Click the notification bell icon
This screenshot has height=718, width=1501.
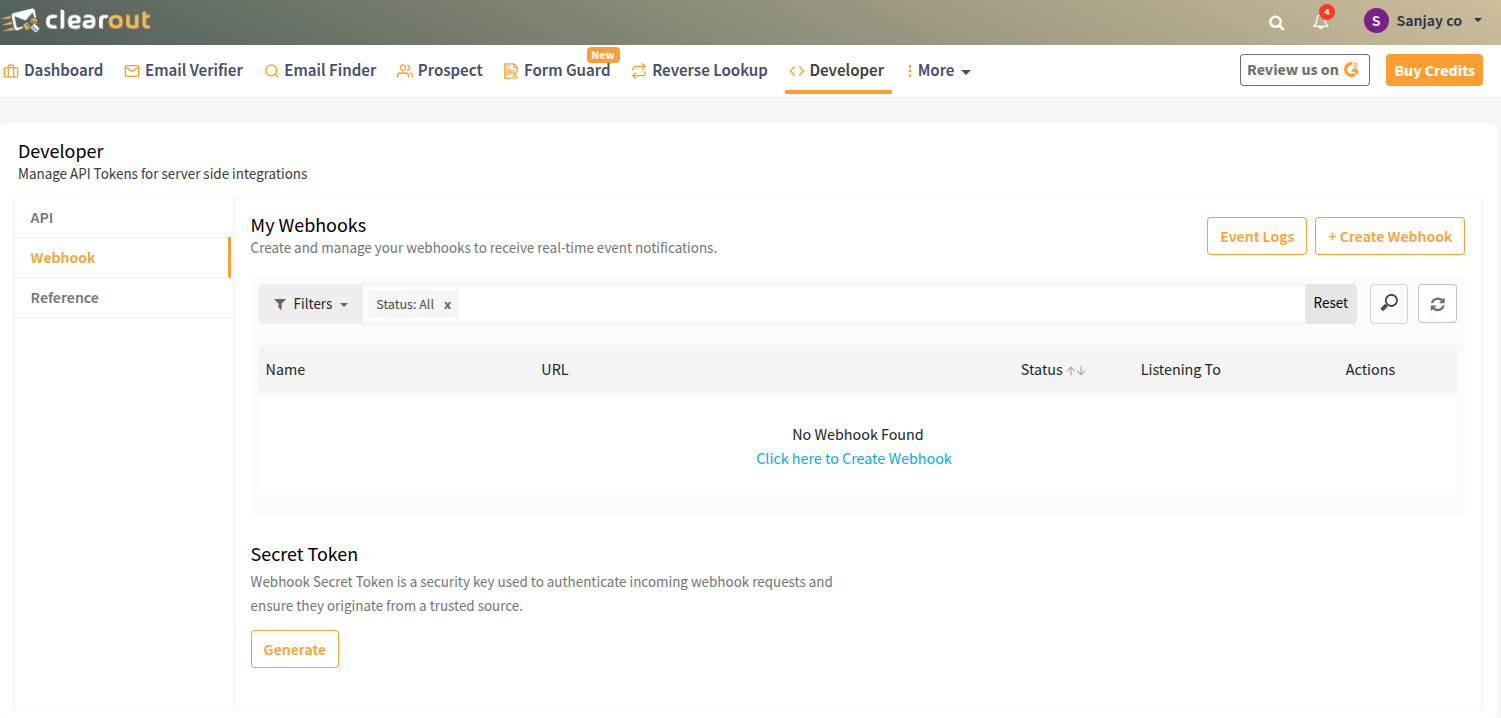coord(1319,22)
